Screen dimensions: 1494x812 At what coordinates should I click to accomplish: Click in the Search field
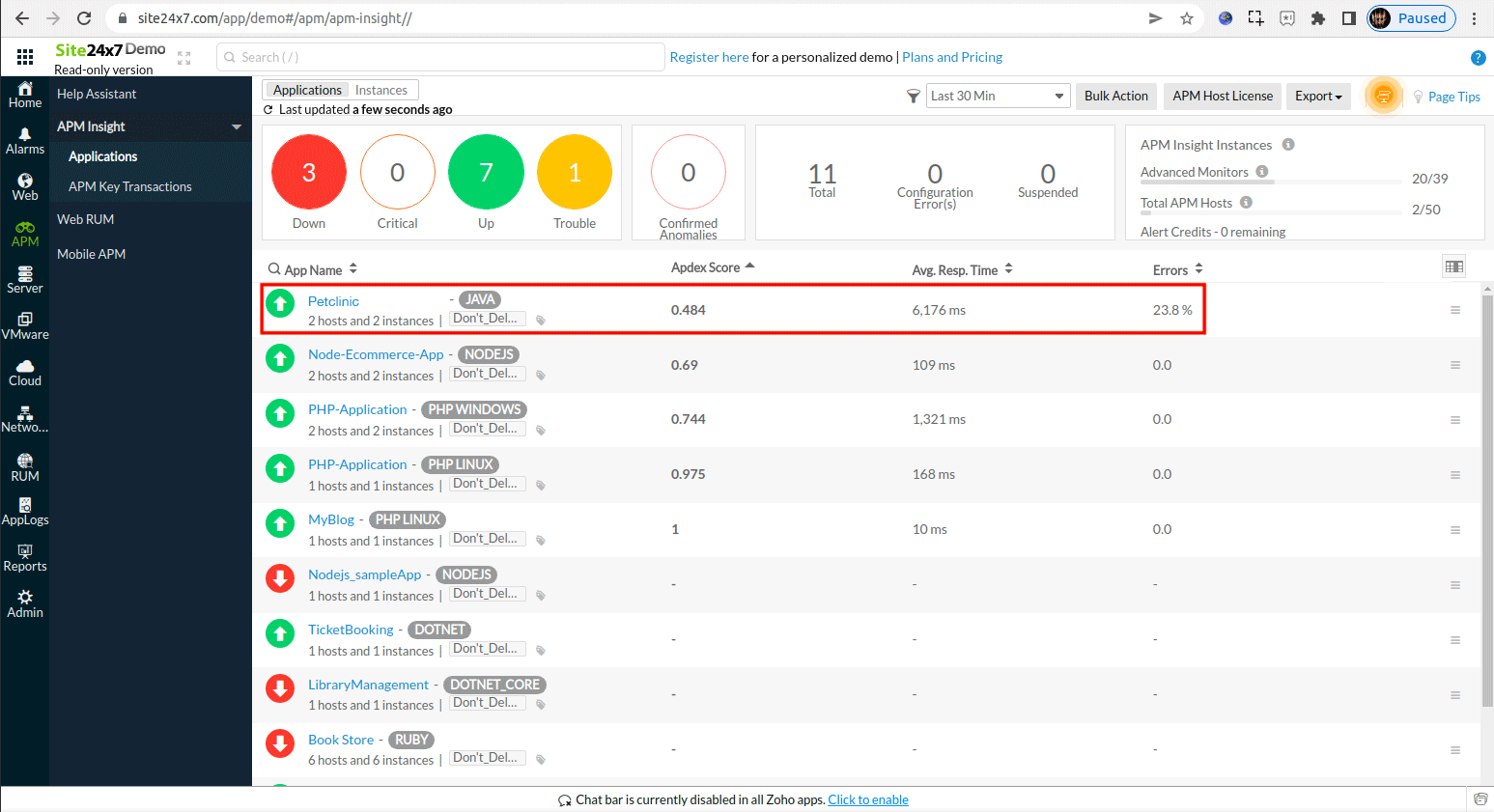click(440, 57)
